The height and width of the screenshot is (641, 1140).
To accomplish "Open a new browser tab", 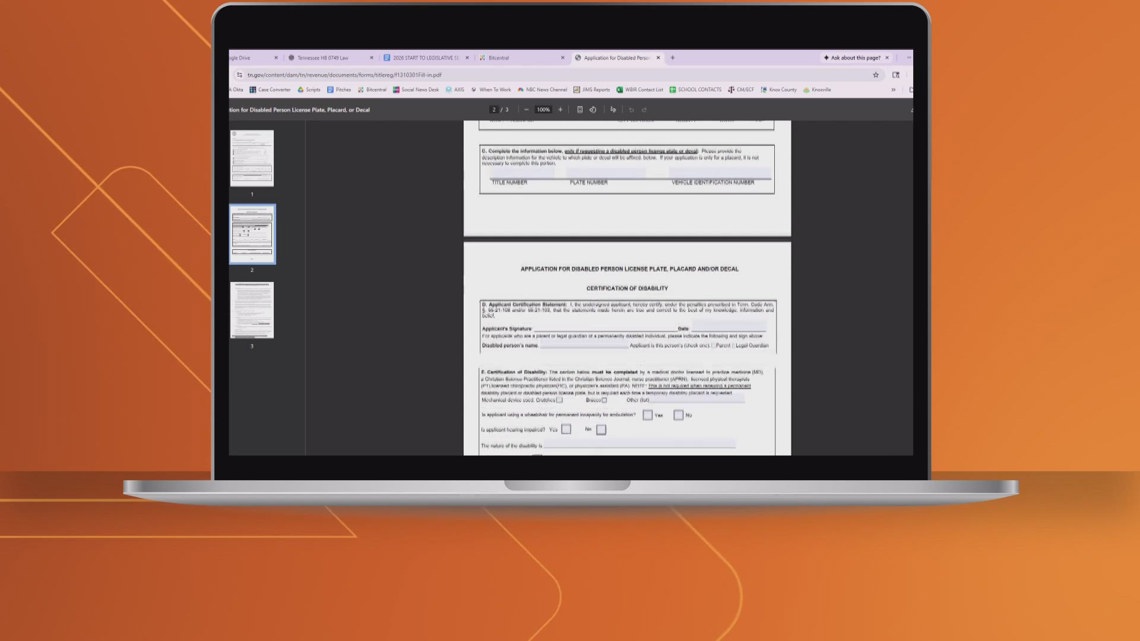I will pyautogui.click(x=672, y=58).
